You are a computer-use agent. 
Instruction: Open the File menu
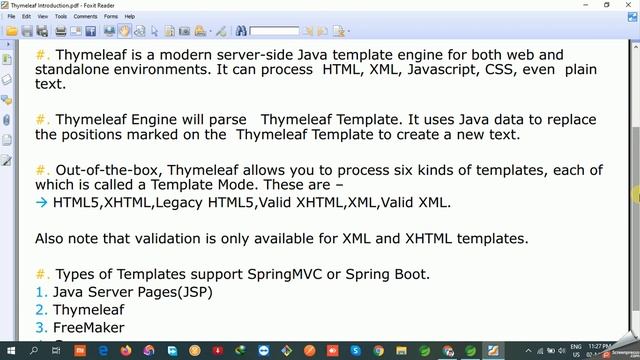click(11, 16)
